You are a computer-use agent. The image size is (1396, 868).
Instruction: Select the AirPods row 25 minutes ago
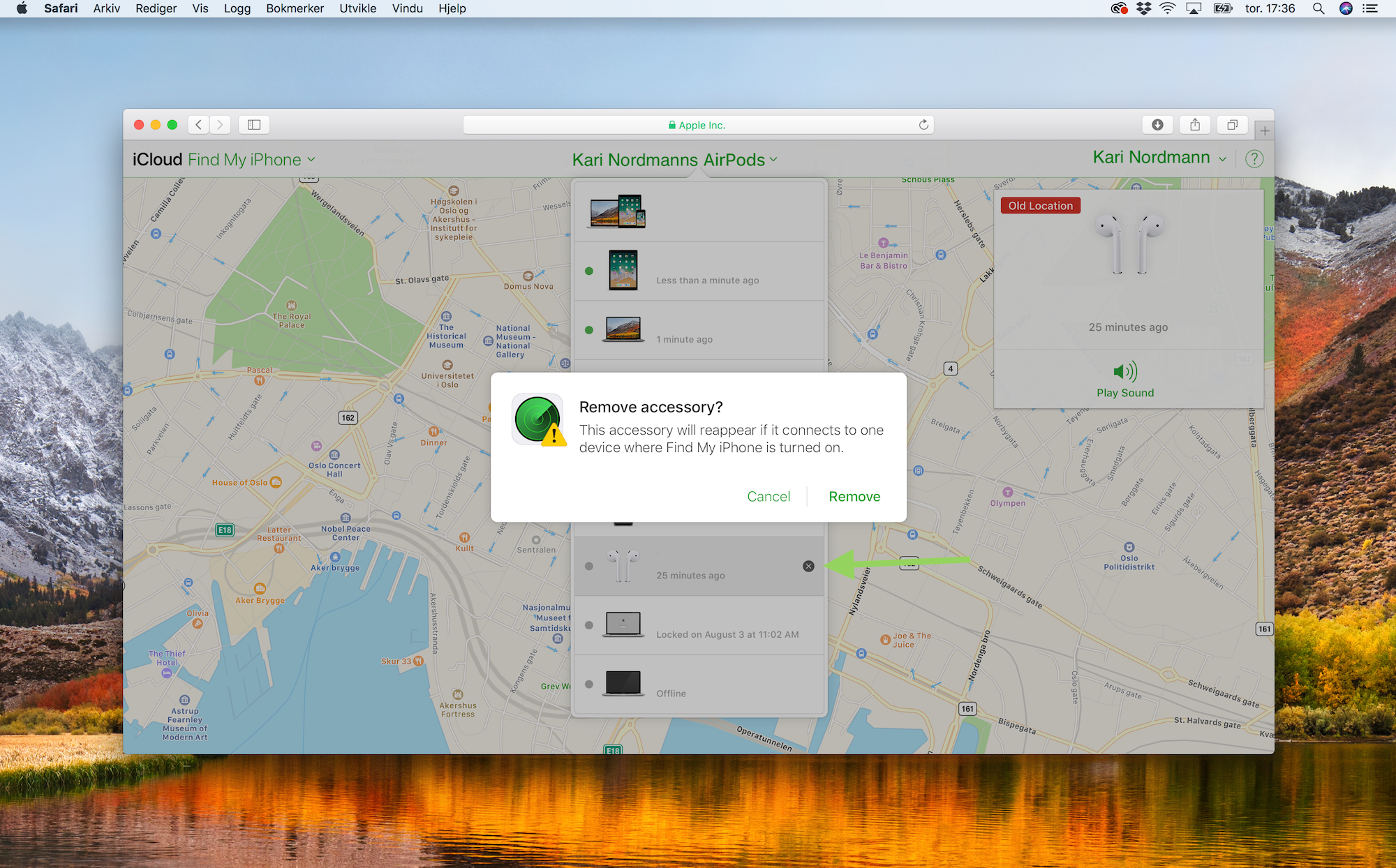(x=699, y=566)
